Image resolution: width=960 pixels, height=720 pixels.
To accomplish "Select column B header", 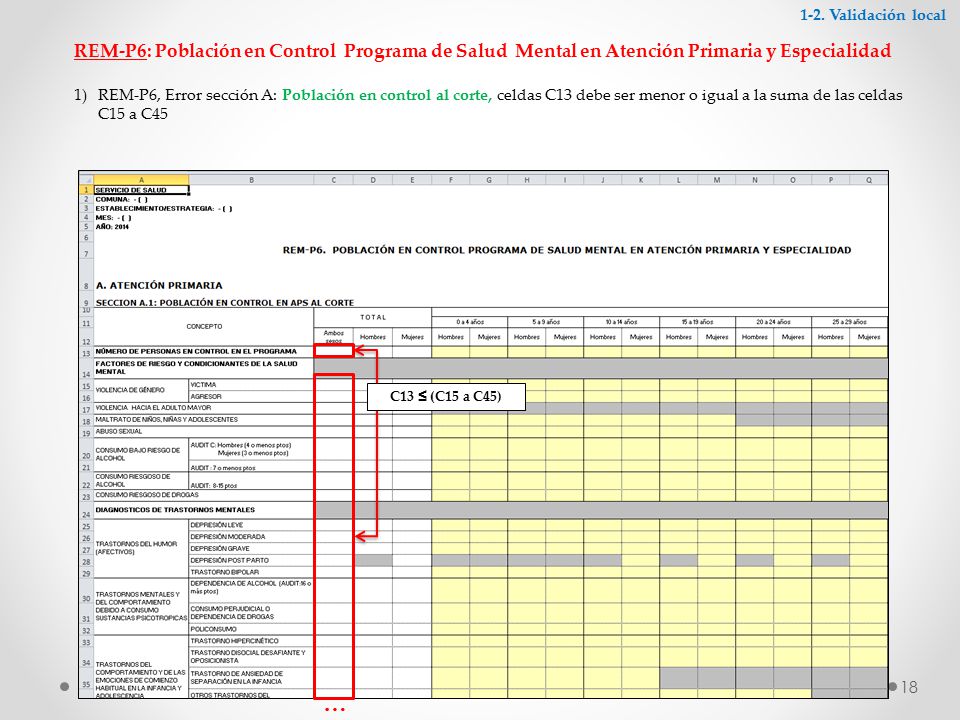I will pos(252,180).
